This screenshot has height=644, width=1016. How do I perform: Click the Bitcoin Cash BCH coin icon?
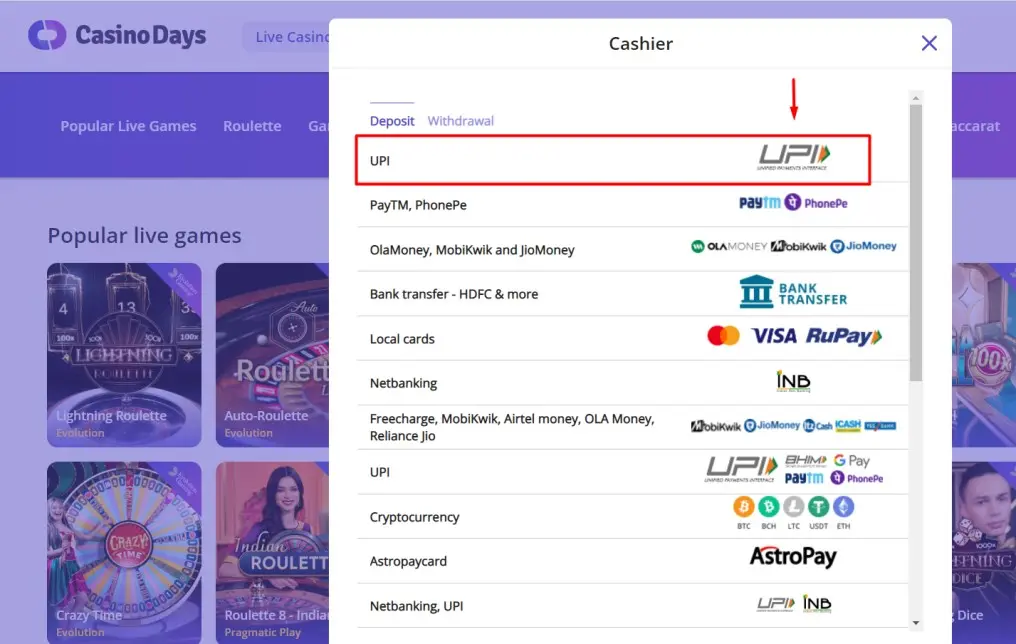(x=768, y=507)
